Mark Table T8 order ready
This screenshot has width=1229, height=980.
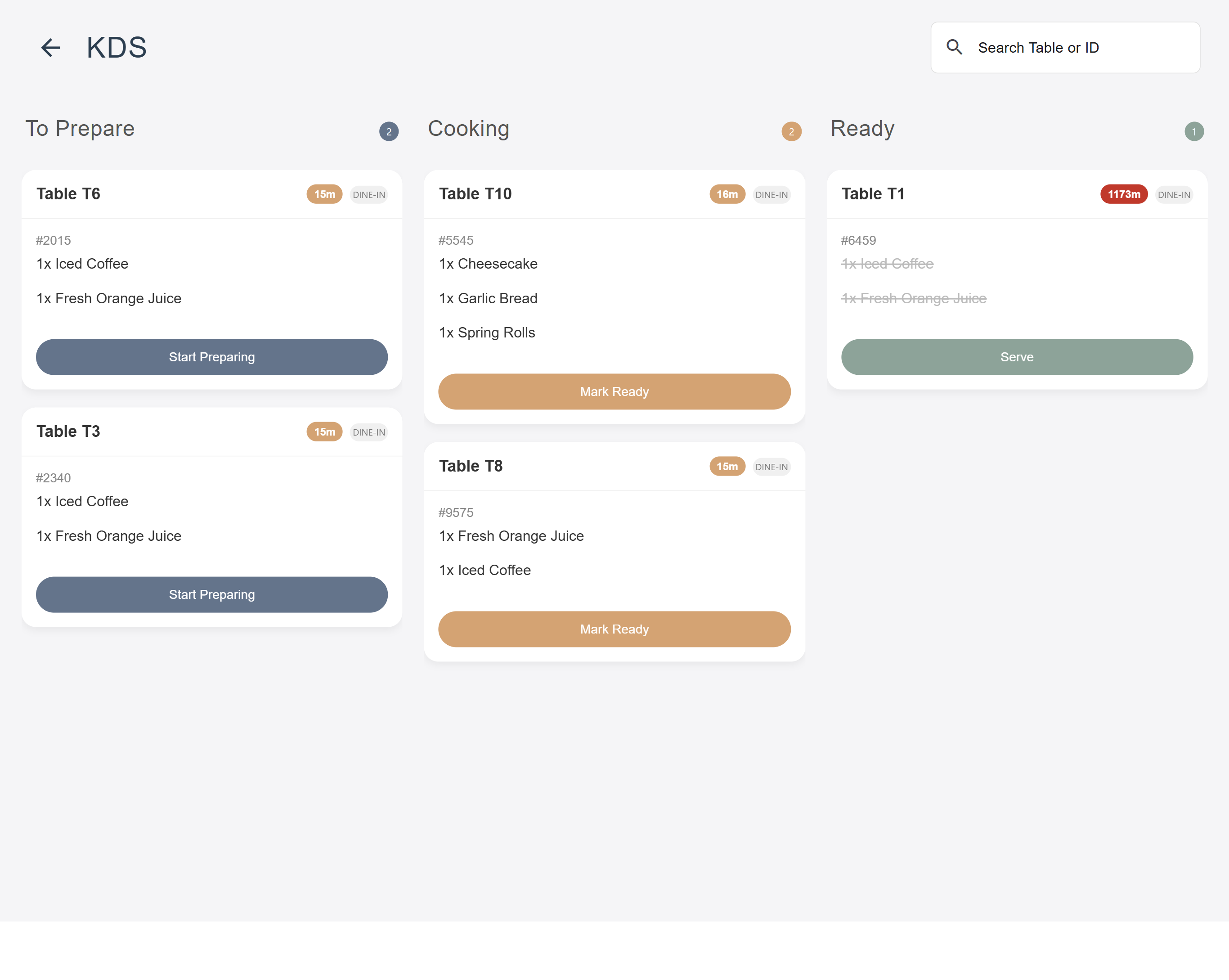click(x=614, y=629)
